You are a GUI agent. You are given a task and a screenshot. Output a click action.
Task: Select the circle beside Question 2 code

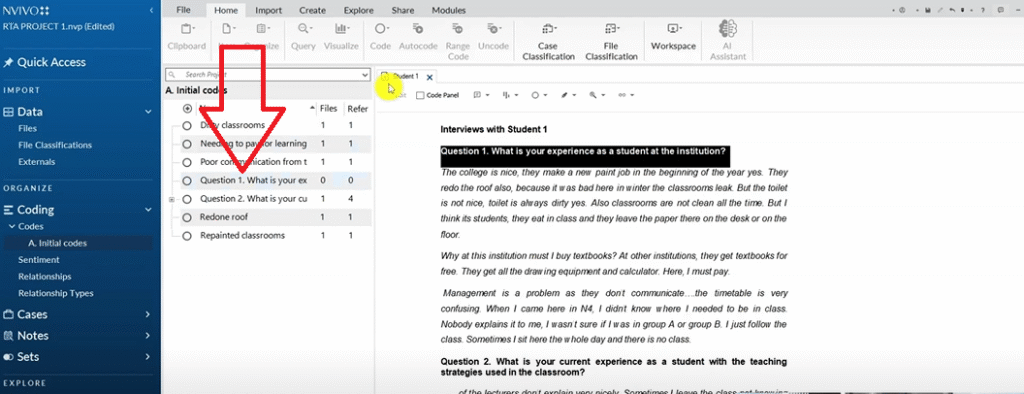point(187,199)
